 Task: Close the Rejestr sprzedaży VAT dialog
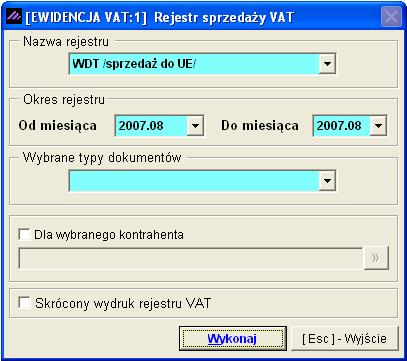pyautogui.click(x=391, y=16)
